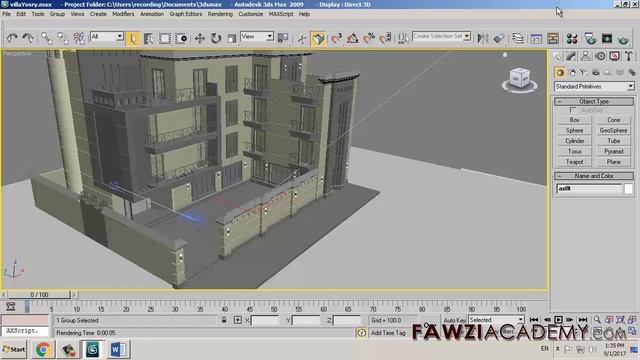
Task: Click the X coordinate input field
Action: [x=265, y=320]
